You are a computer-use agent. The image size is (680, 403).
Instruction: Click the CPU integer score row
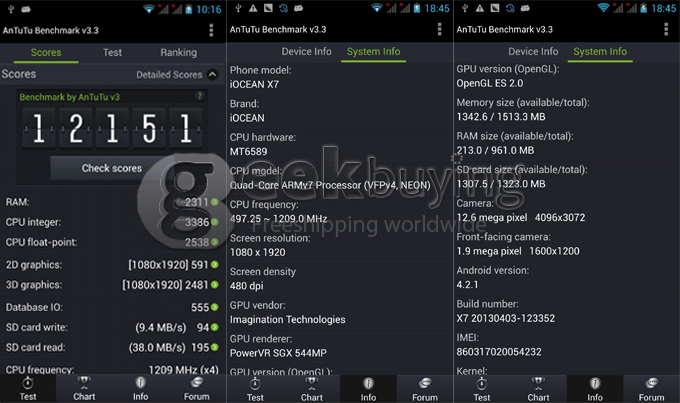111,222
